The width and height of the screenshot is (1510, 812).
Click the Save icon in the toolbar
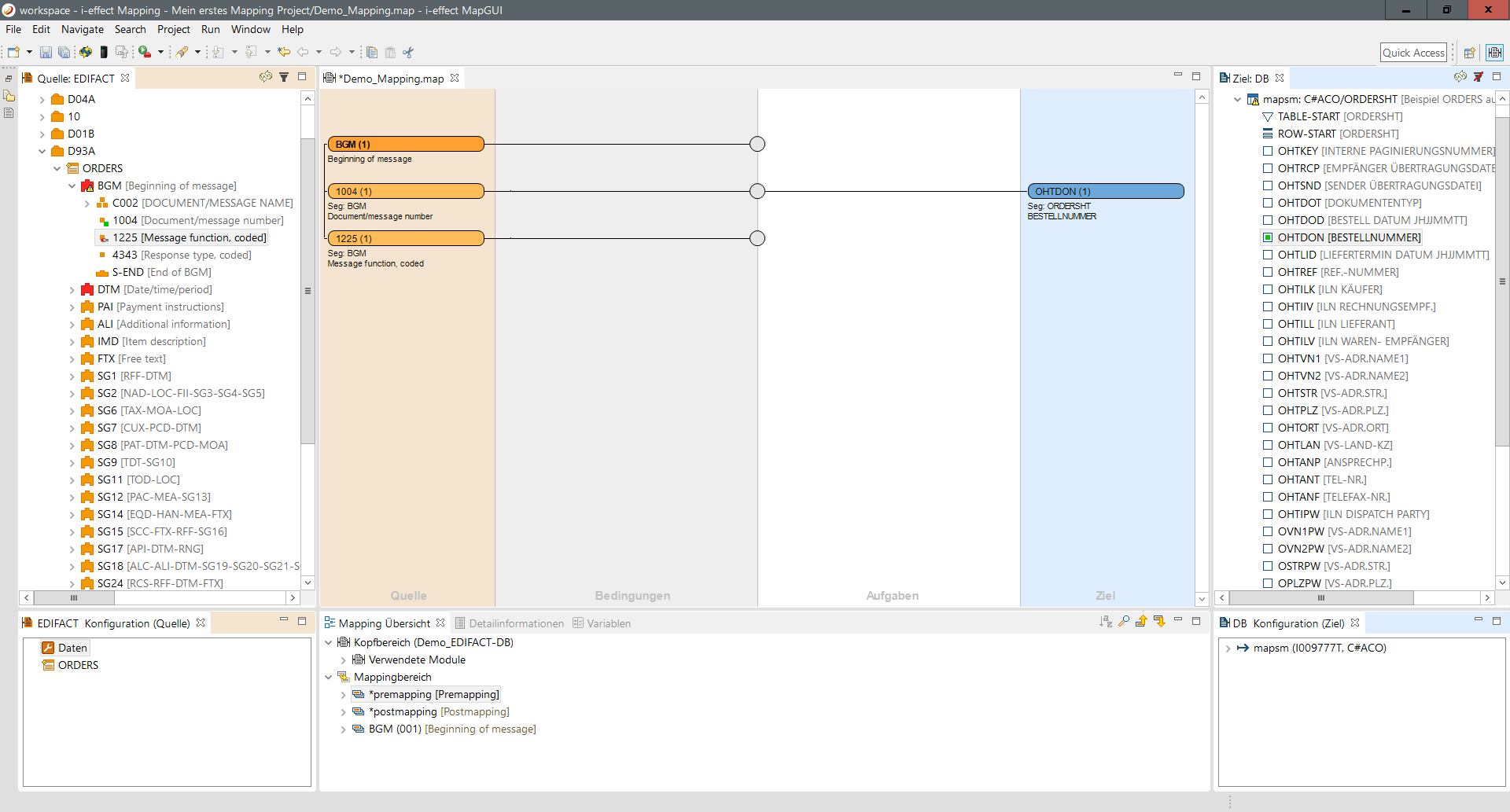pos(46,53)
